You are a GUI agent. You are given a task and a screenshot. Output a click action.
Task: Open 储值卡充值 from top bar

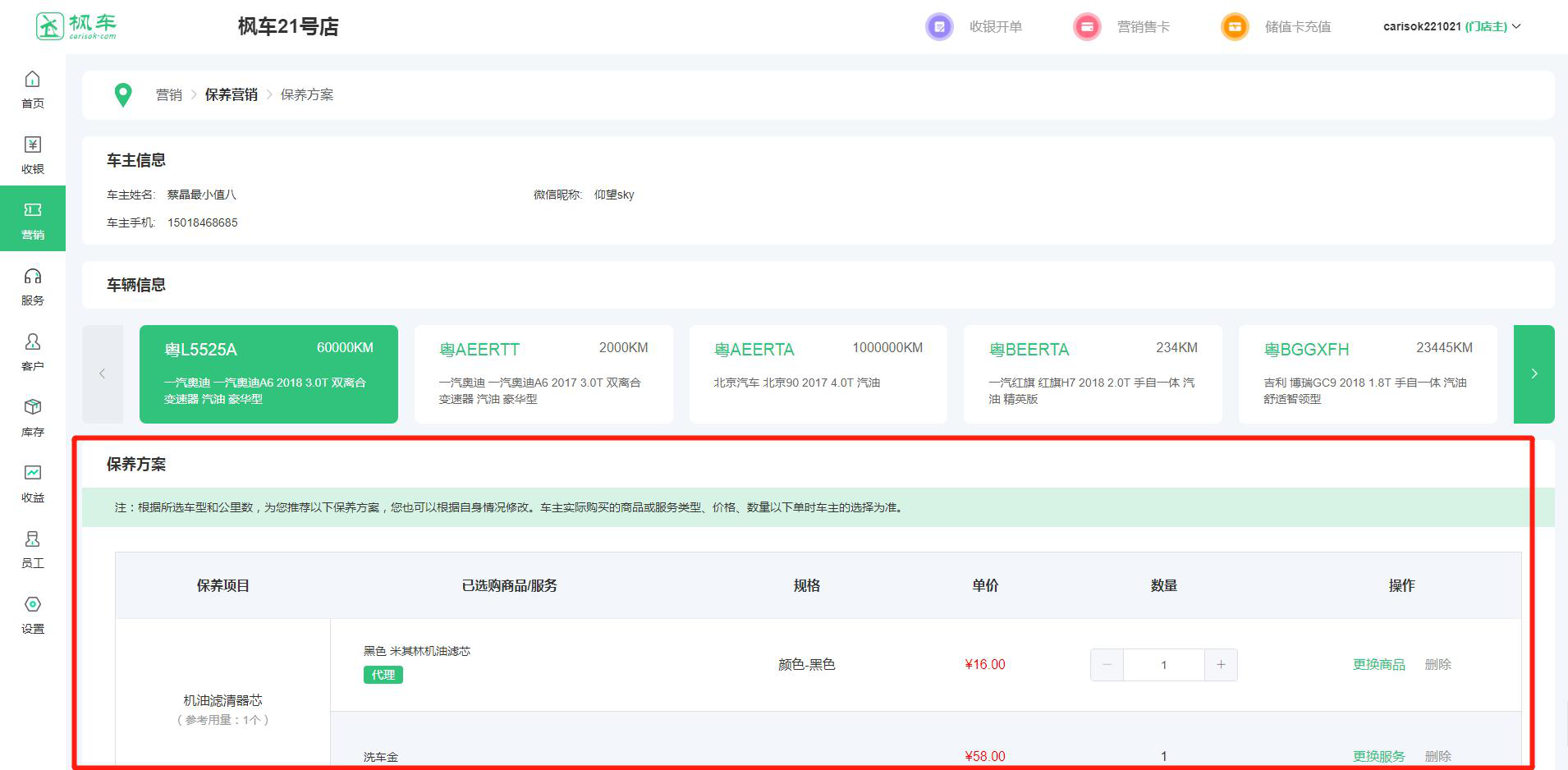[1298, 27]
